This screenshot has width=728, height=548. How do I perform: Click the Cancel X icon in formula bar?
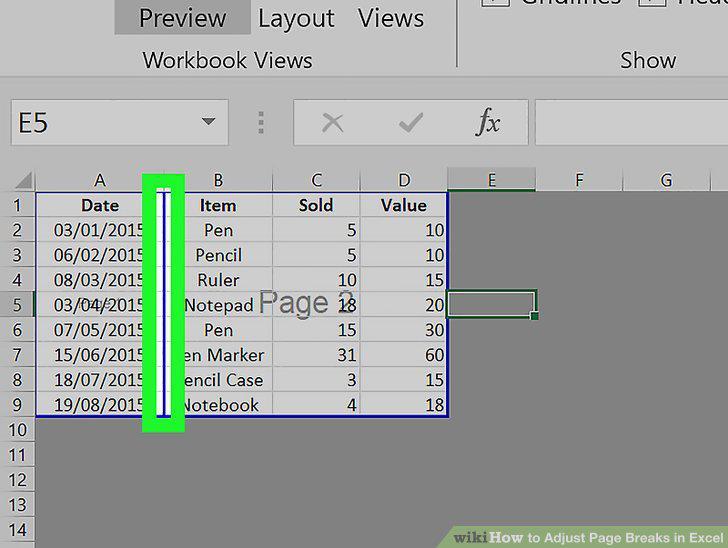click(x=332, y=123)
